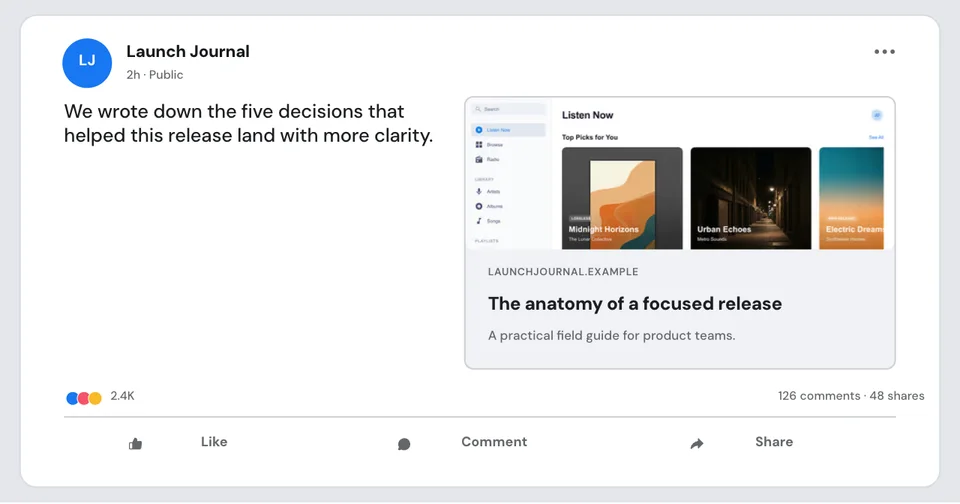This screenshot has height=504, width=960.
Task: Open the 2.4K reactions count
Action: point(122,396)
